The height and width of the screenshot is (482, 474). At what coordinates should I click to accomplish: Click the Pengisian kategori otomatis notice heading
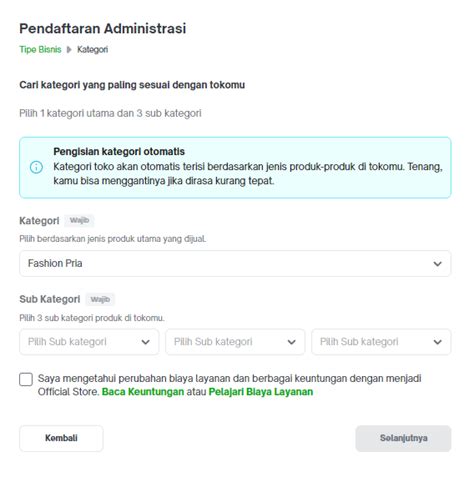119,152
